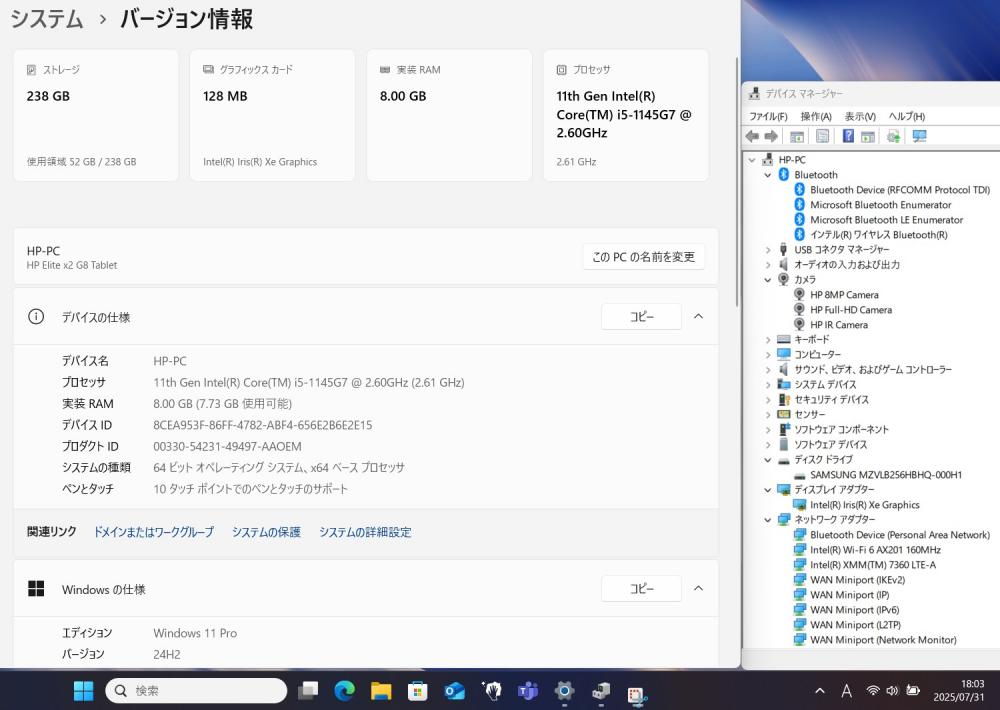Open Microsoft Store from taskbar
This screenshot has width=1000, height=710.
[x=417, y=690]
